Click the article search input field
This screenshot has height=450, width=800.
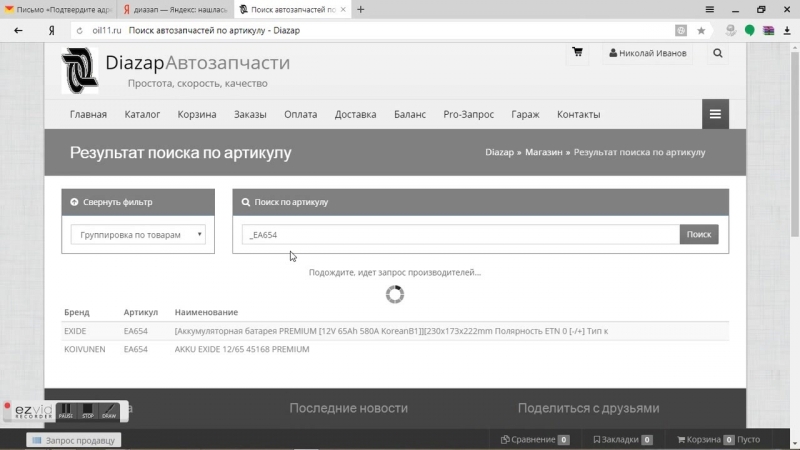pos(461,235)
